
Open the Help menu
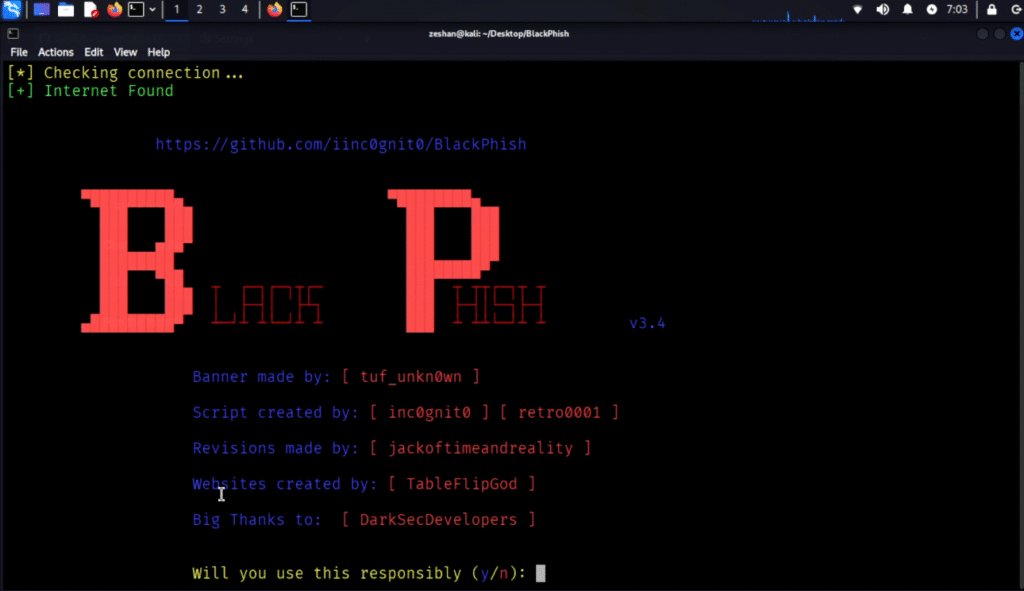point(158,52)
